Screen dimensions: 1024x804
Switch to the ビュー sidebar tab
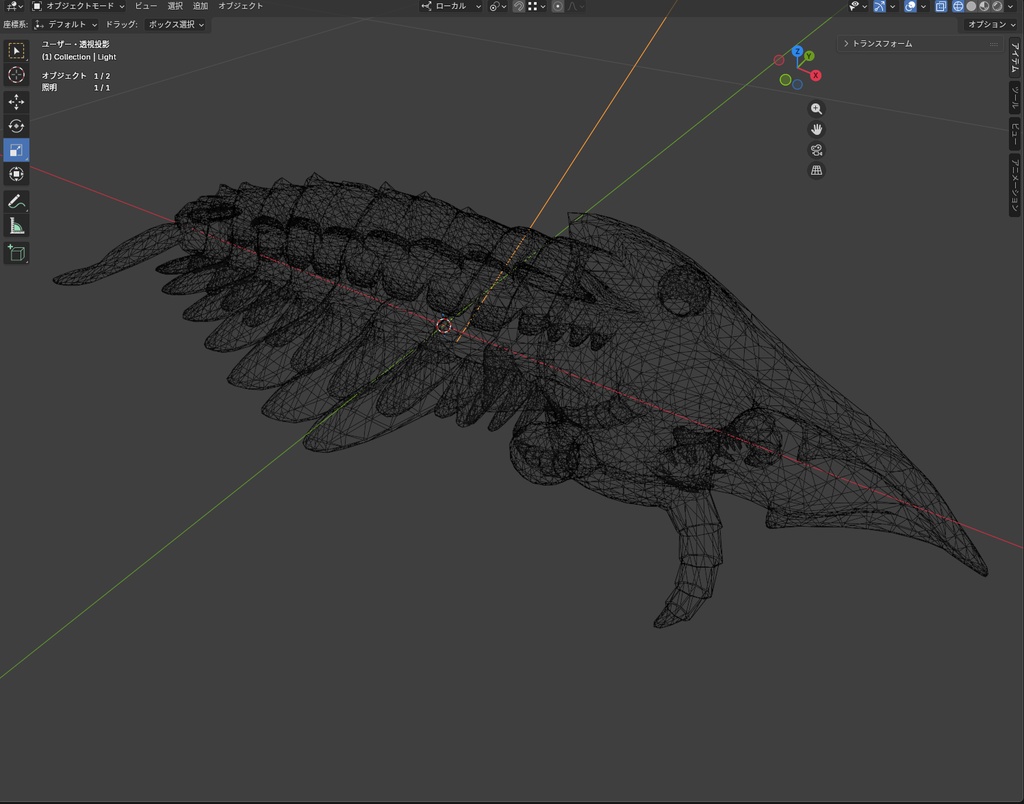tap(1015, 134)
